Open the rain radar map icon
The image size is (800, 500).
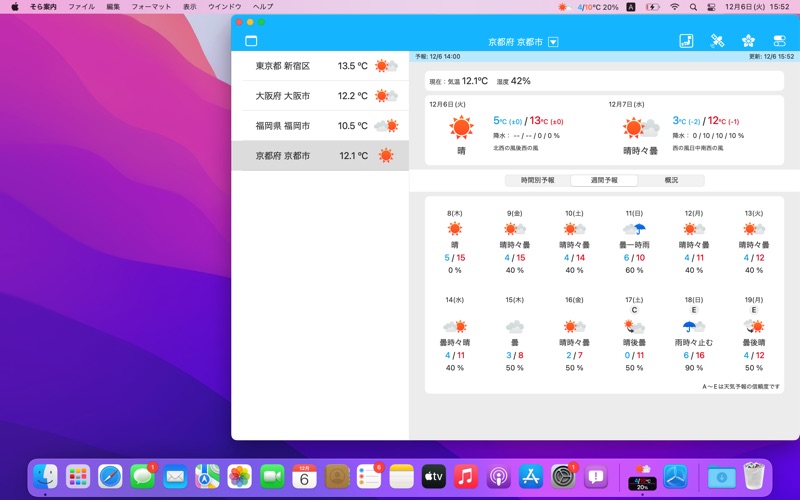click(686, 41)
